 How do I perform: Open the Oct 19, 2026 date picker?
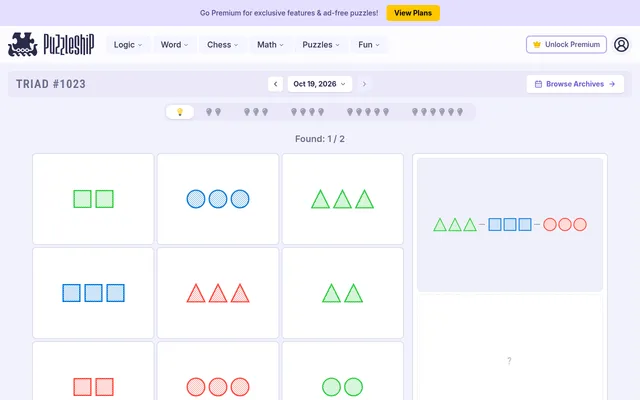320,84
